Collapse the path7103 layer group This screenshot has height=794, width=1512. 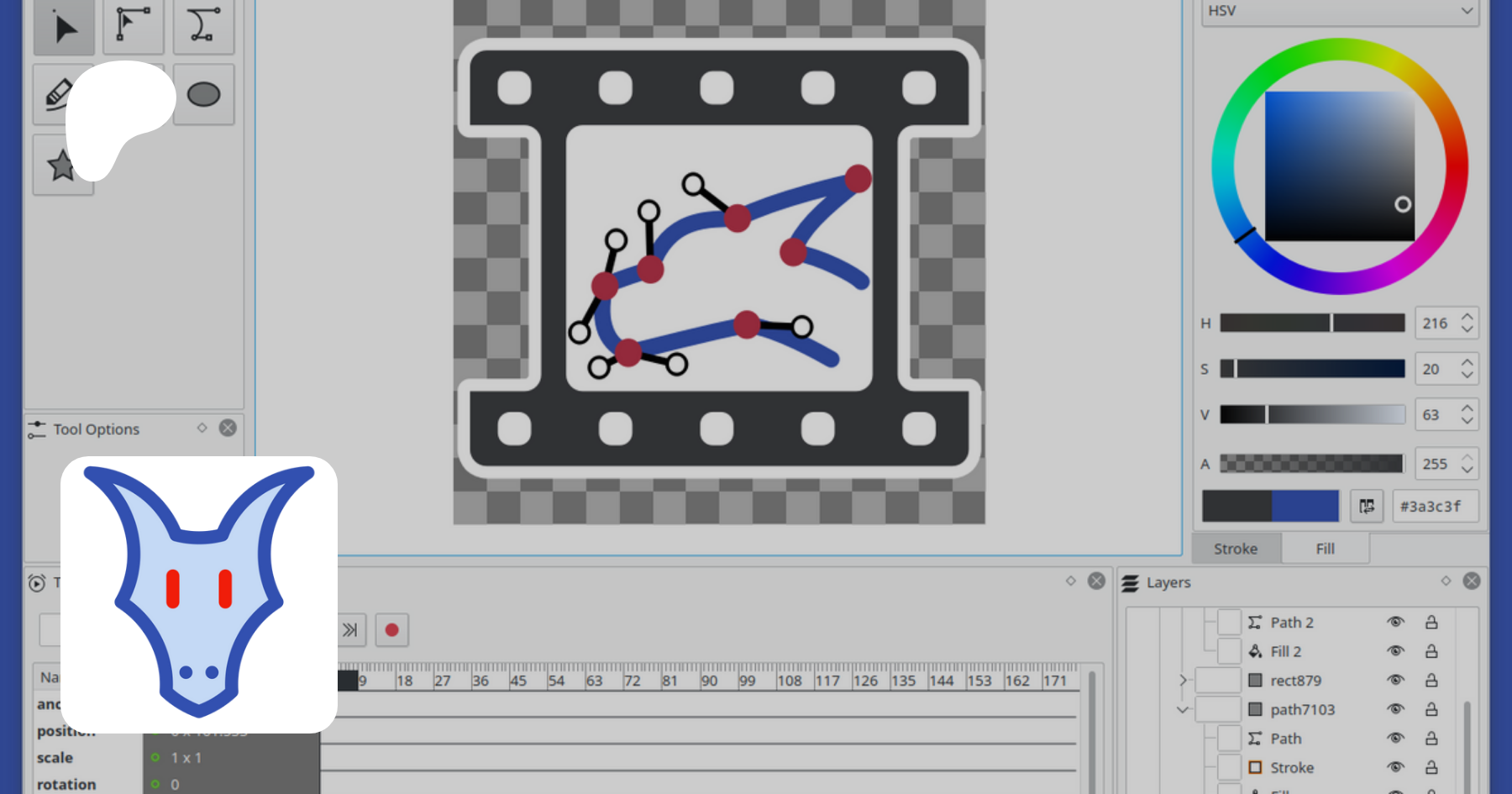pyautogui.click(x=1183, y=710)
